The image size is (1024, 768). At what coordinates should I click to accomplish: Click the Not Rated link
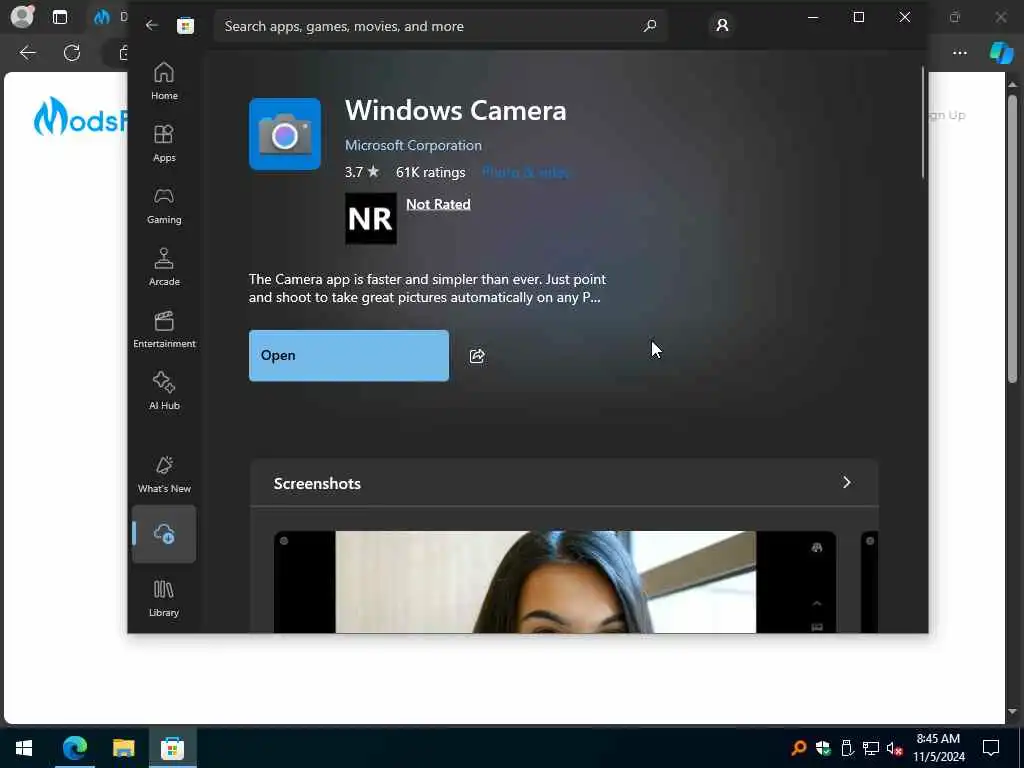[438, 204]
